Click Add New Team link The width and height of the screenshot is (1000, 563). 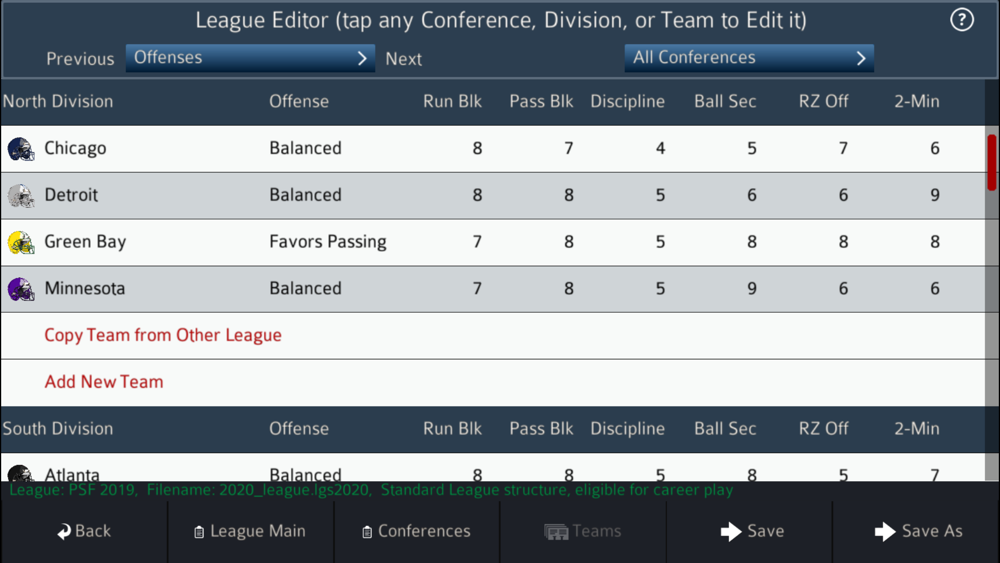(x=104, y=382)
